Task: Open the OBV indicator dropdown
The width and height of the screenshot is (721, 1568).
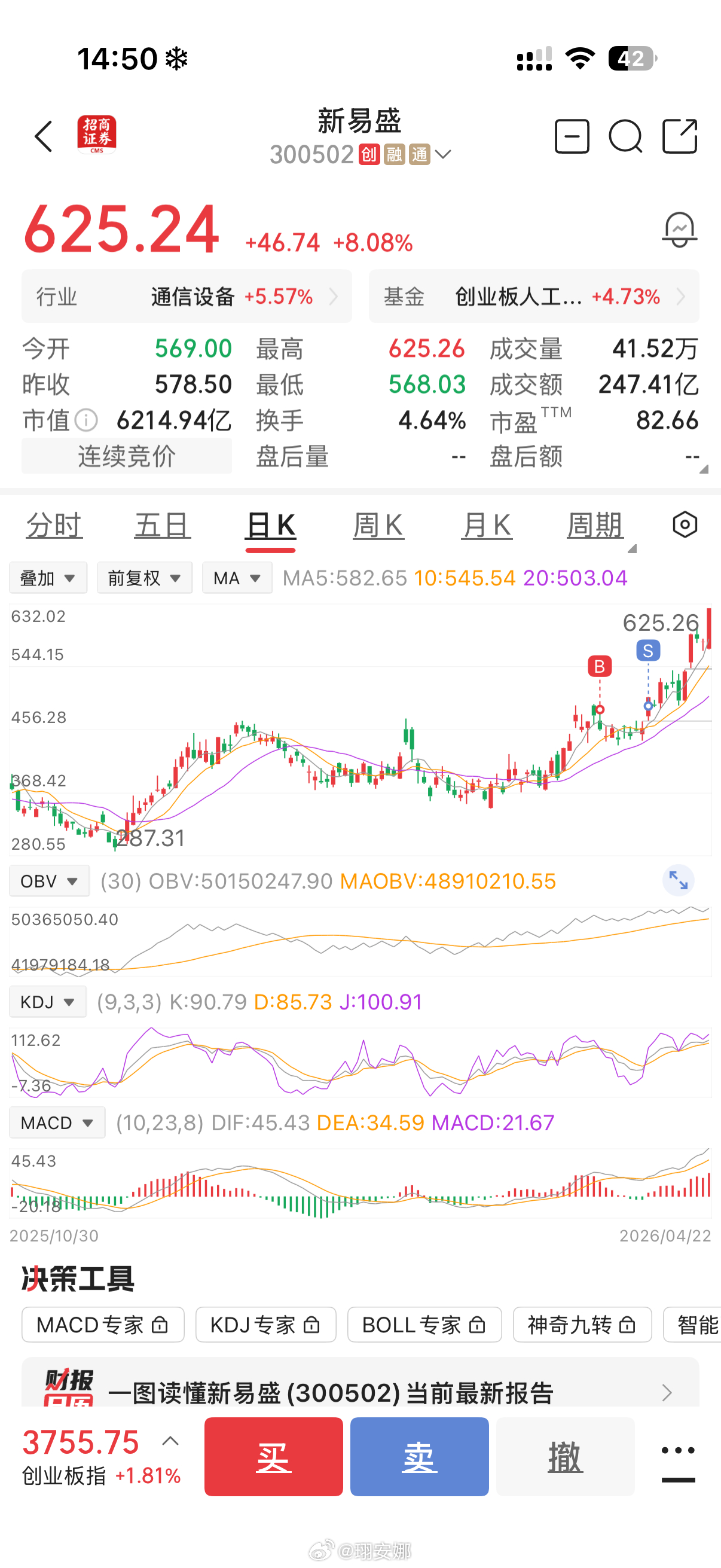Action: click(x=49, y=881)
